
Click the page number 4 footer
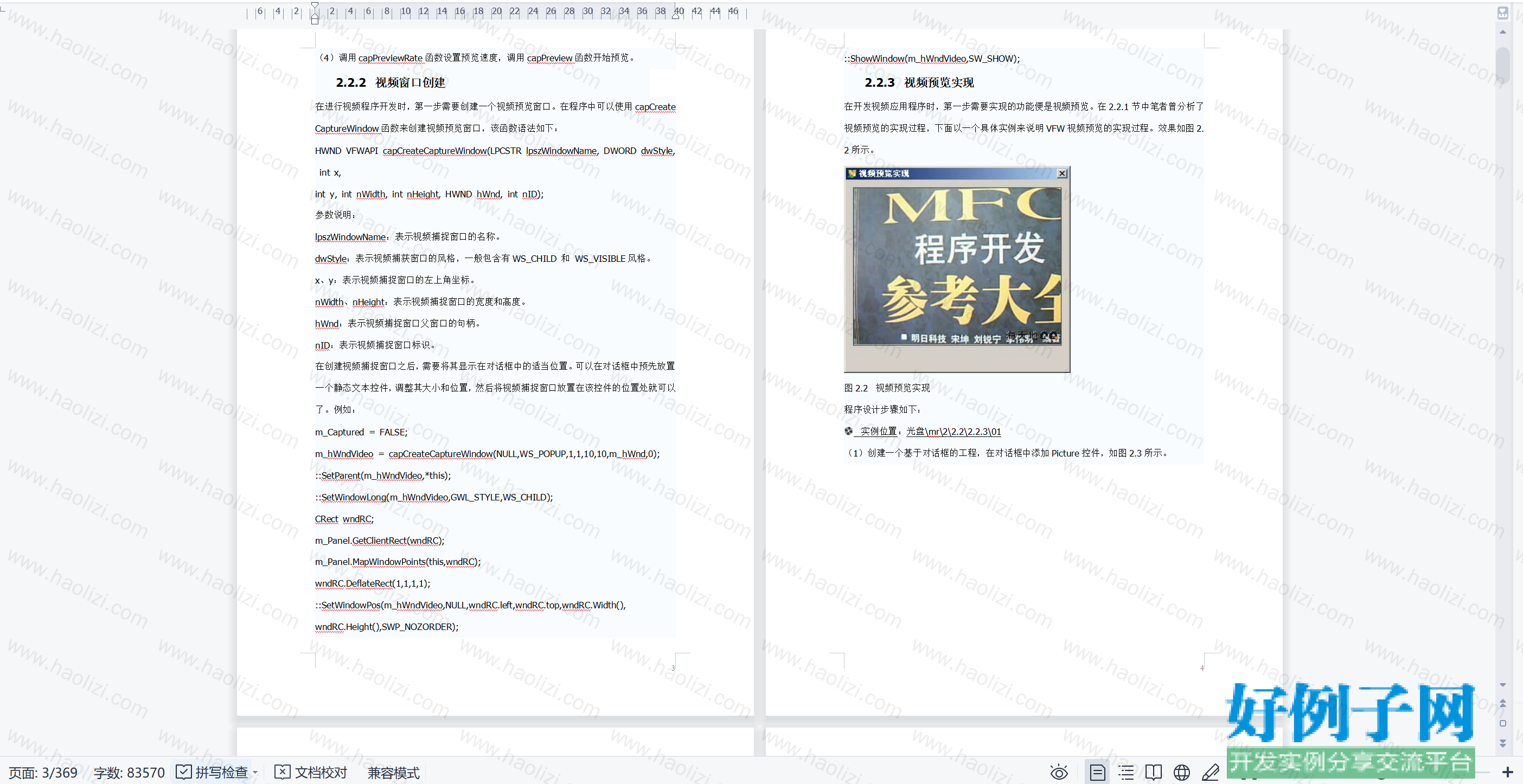click(x=1201, y=668)
